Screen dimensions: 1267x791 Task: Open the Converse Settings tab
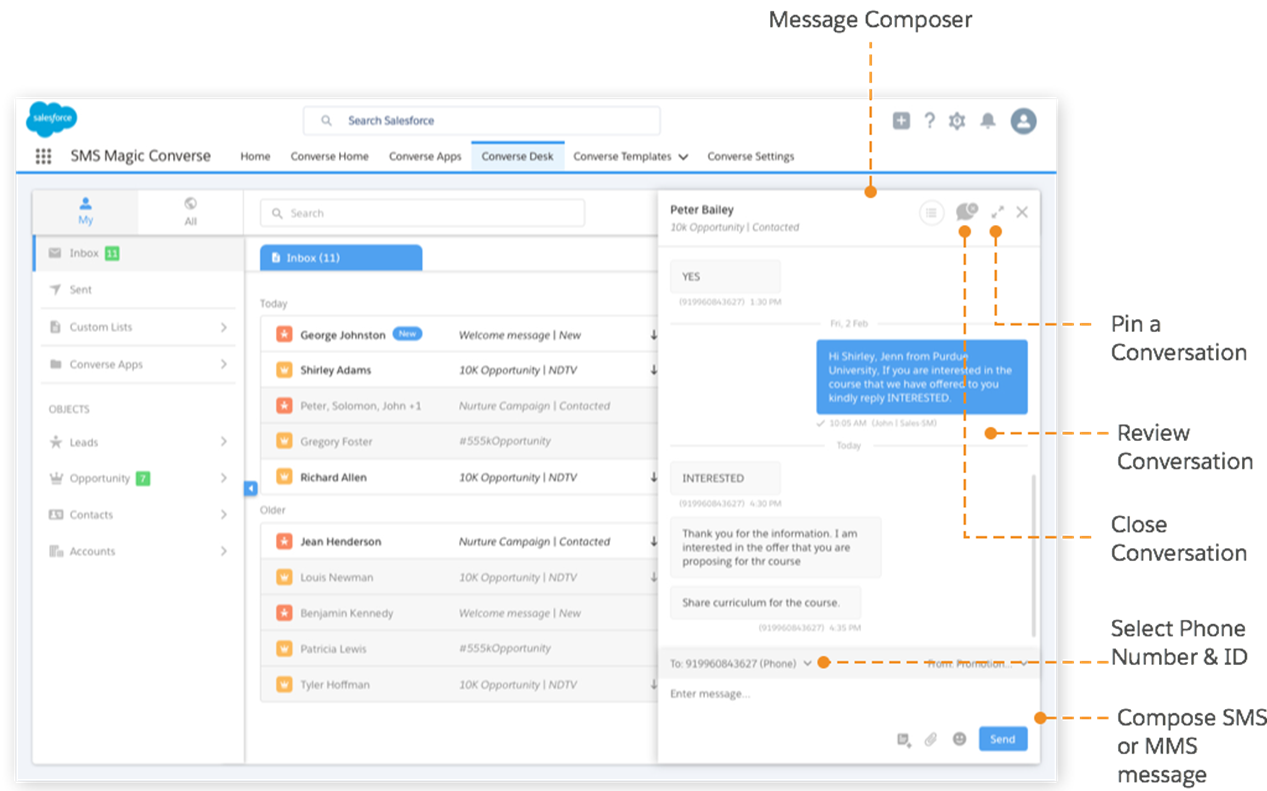click(x=751, y=156)
